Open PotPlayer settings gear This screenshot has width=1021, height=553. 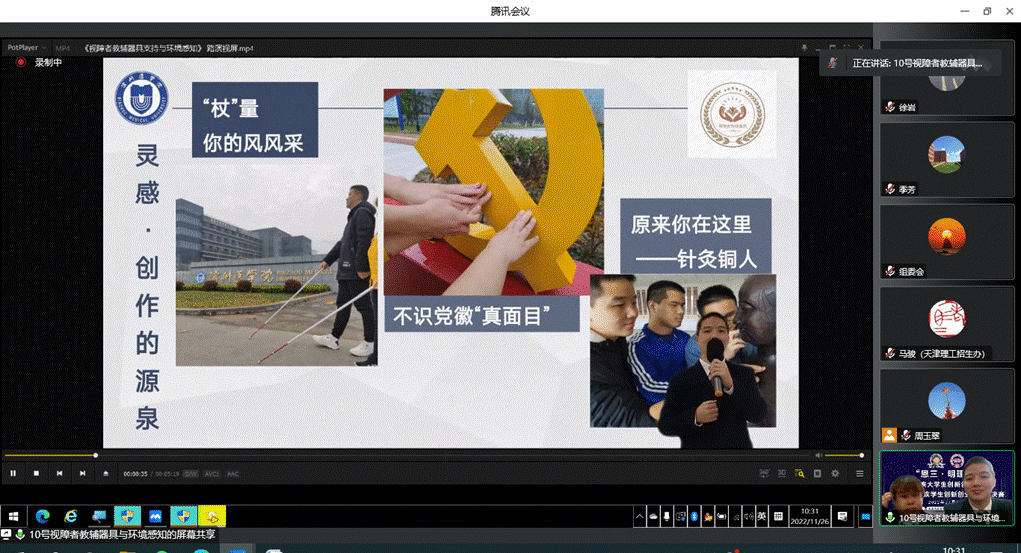pyautogui.click(x=835, y=473)
